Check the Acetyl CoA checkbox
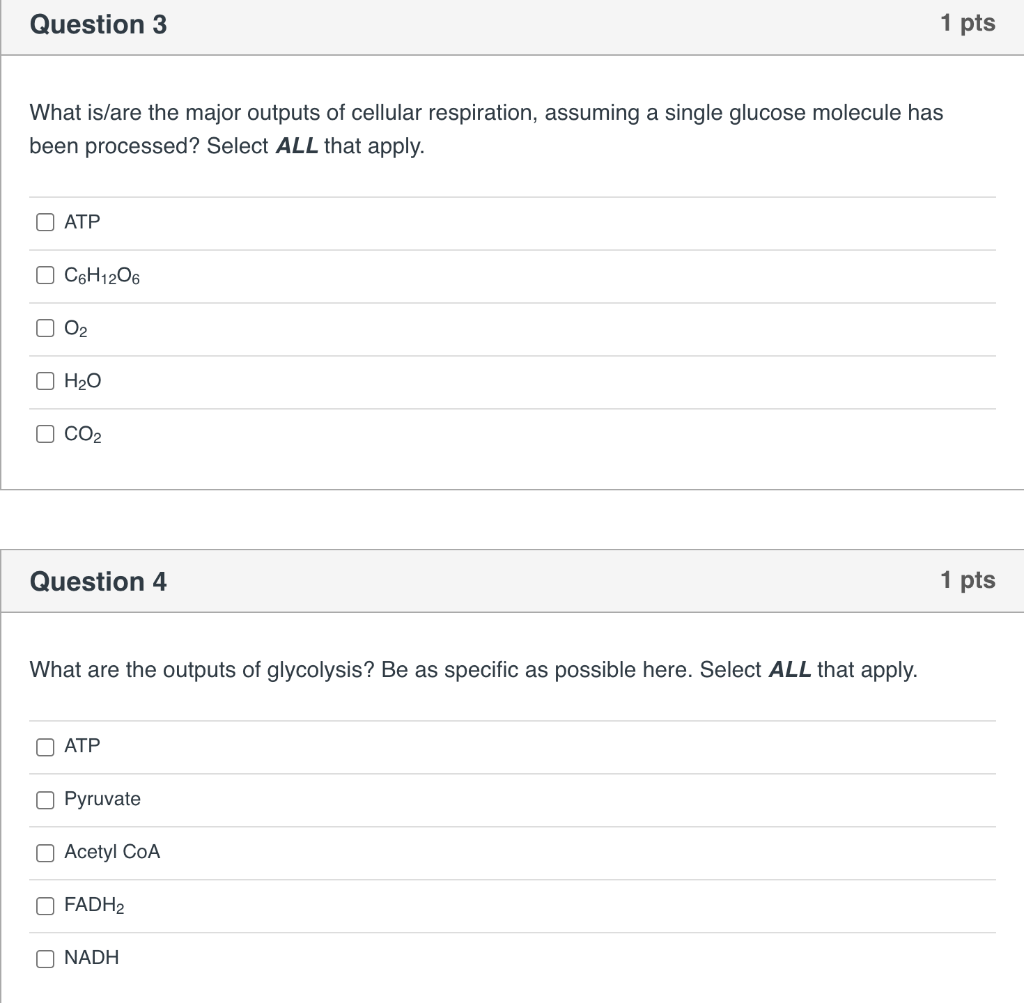 45,852
